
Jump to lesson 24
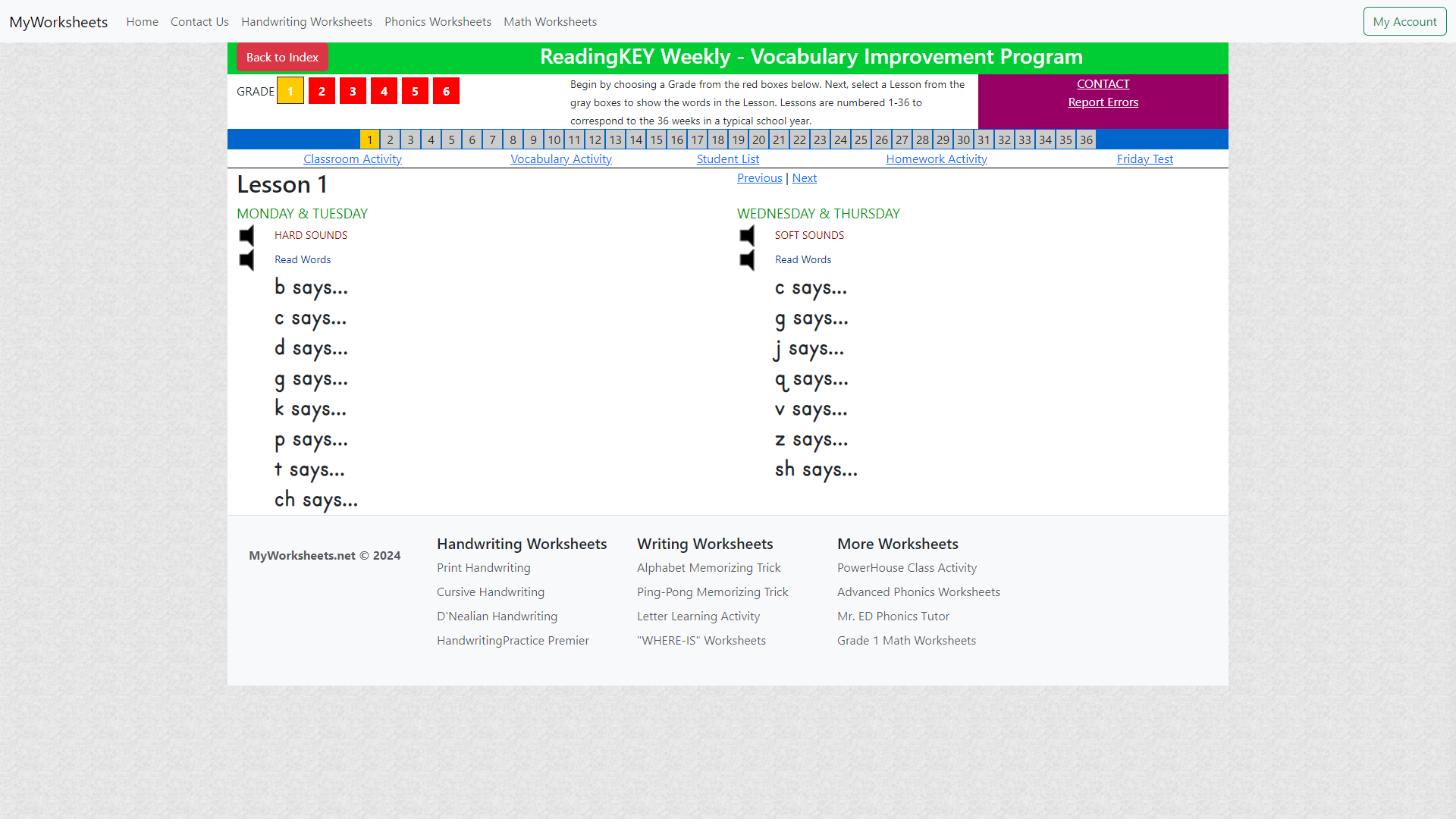point(841,140)
